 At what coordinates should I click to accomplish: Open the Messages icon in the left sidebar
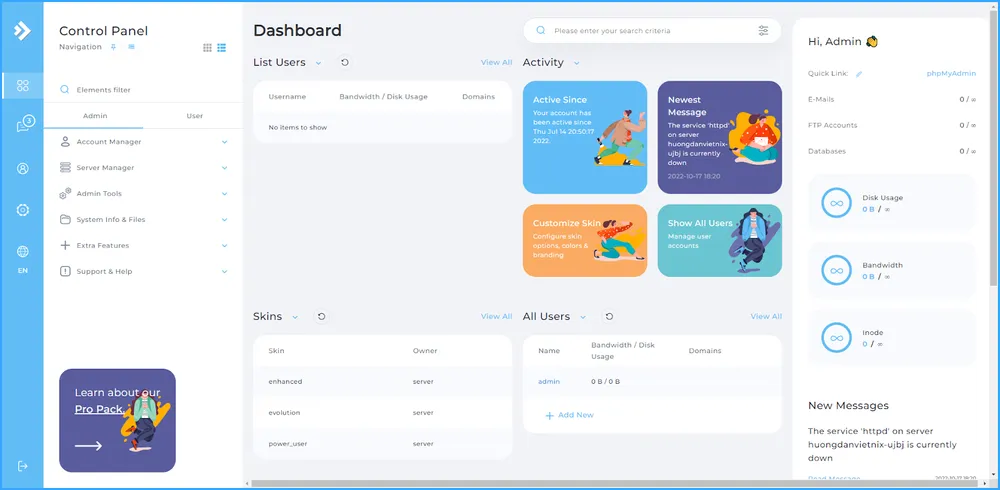pos(23,125)
